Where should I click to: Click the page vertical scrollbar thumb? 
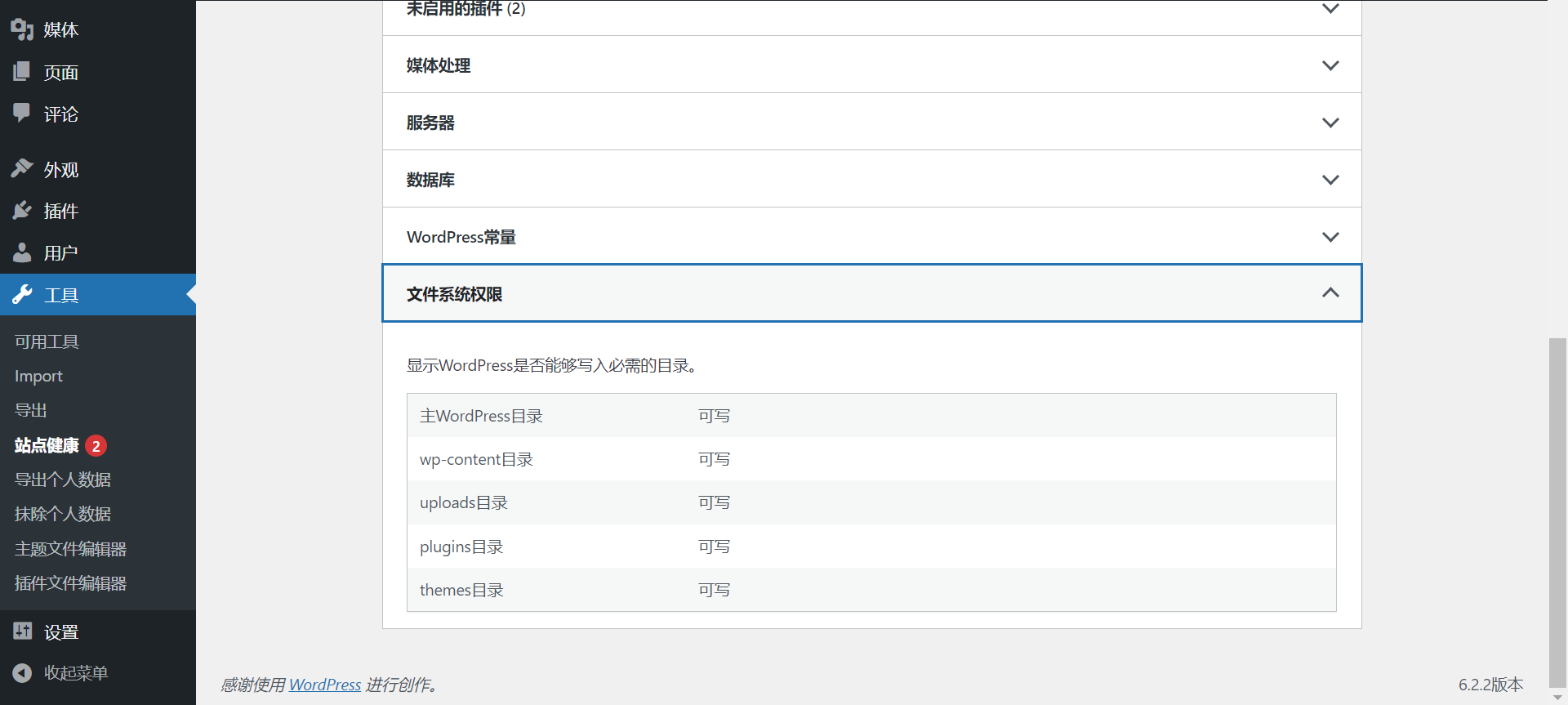(x=1557, y=514)
